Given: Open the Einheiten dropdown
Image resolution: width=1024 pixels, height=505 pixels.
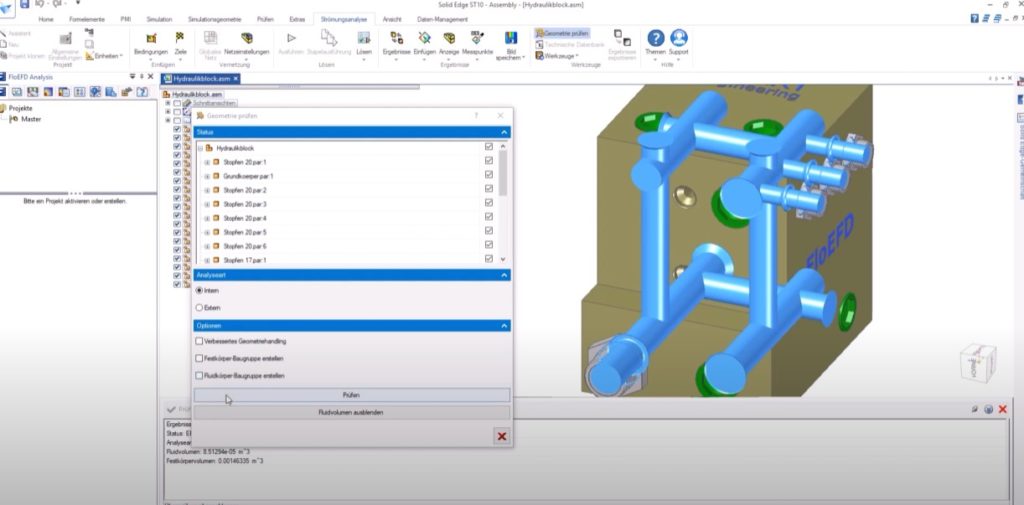Looking at the screenshot, I should [x=104, y=56].
